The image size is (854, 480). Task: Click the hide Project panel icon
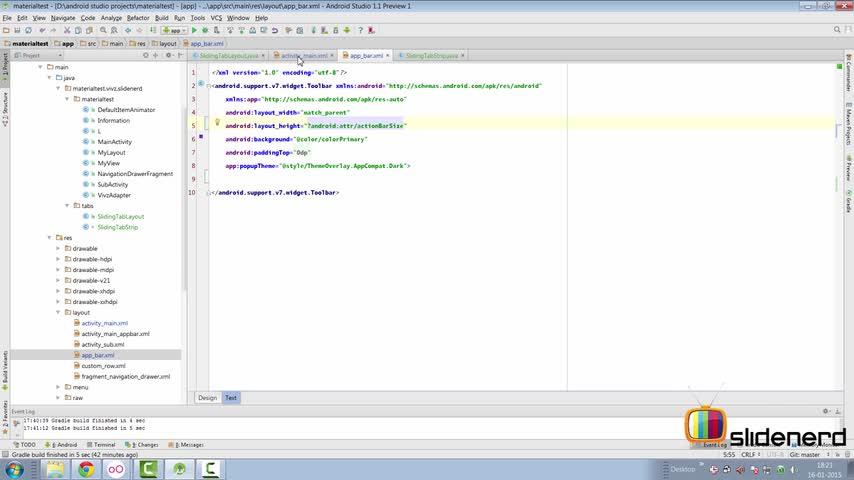coord(180,56)
